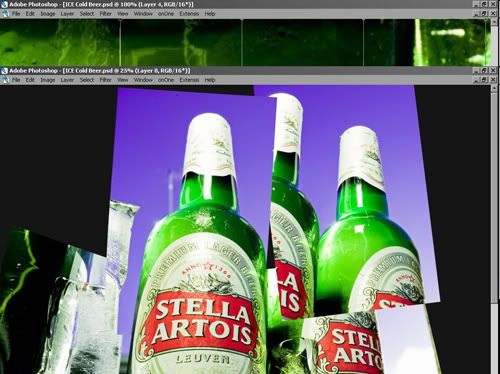Open Select menu in the 25% Photoshop window
Viewport: 500px width, 374px height.
[x=87, y=80]
